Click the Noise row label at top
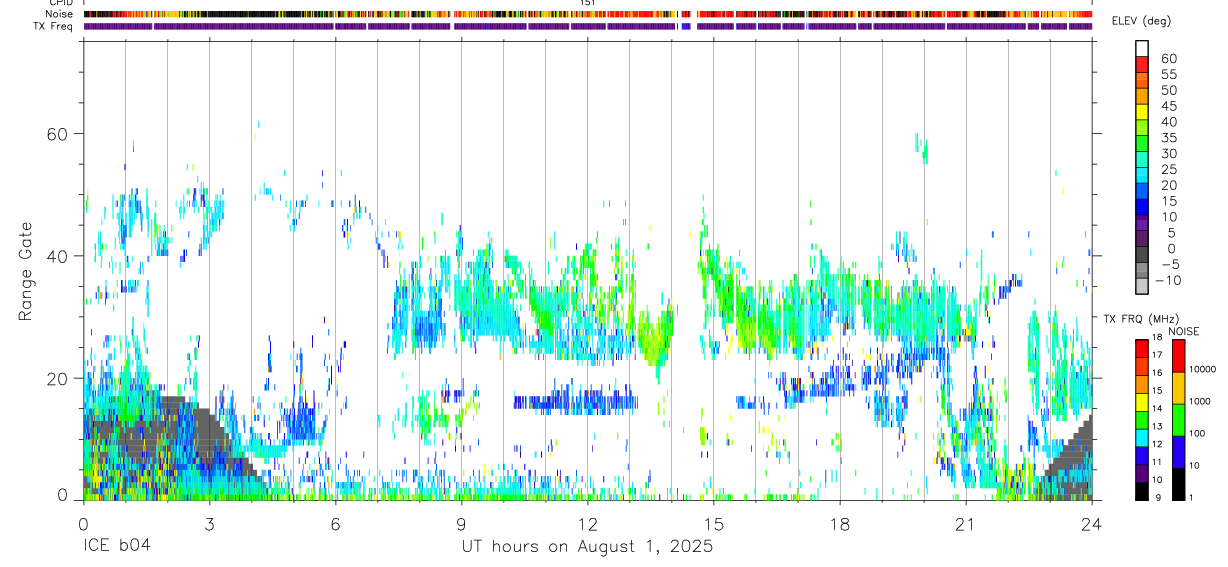The image size is (1228, 567). coord(60,14)
